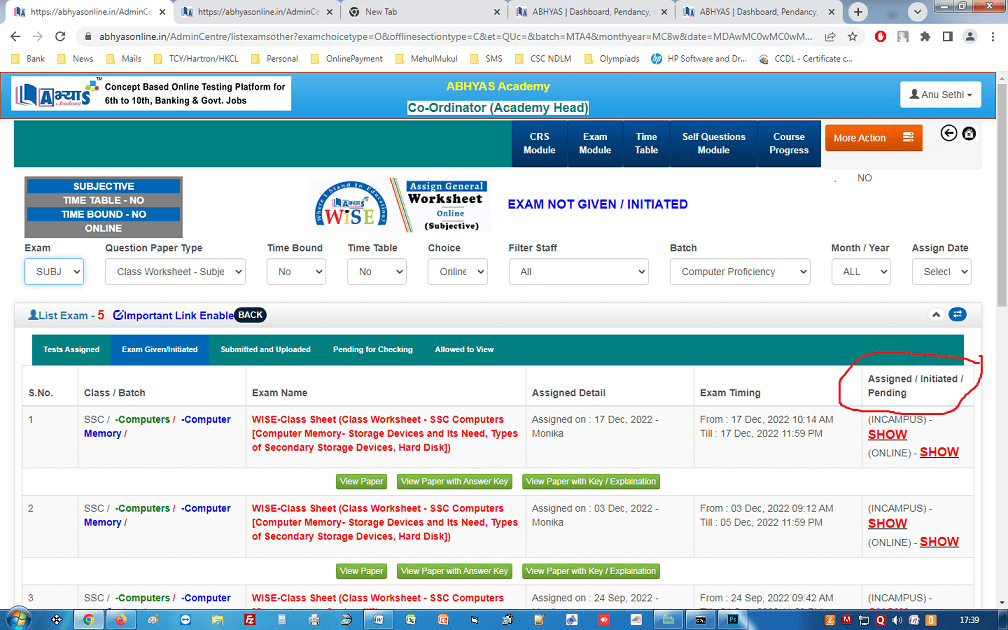Collapse the List Exam panel with the up chevron
Image resolution: width=1008 pixels, height=630 pixels.
(936, 314)
